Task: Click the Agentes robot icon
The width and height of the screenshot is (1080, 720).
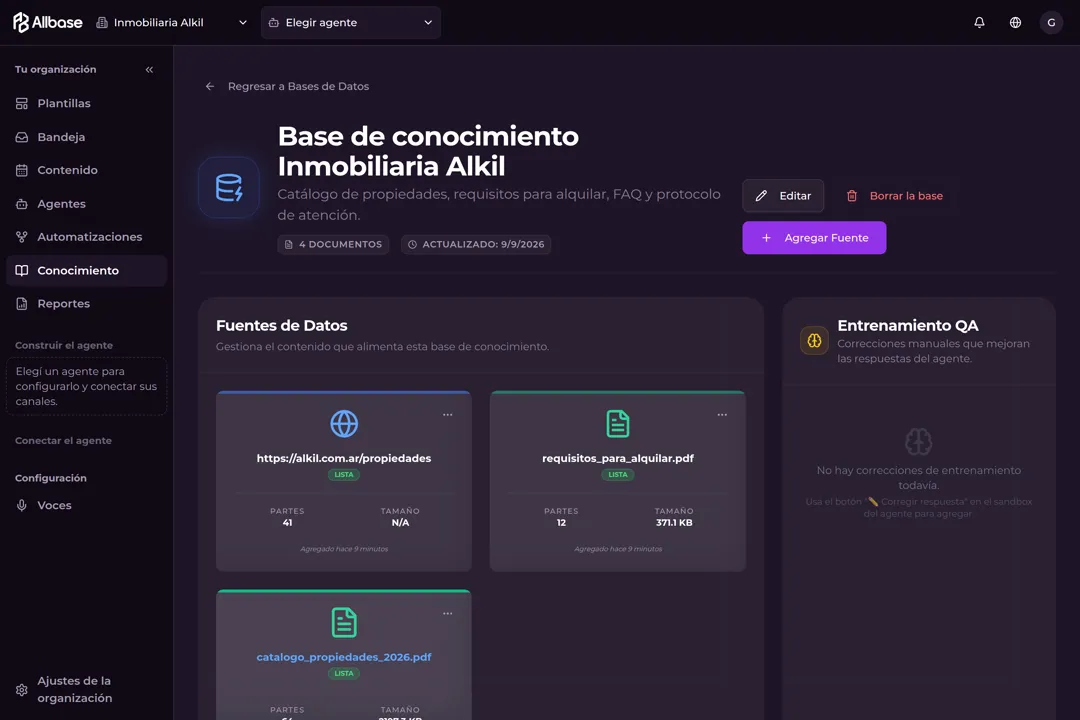Action: (22, 204)
